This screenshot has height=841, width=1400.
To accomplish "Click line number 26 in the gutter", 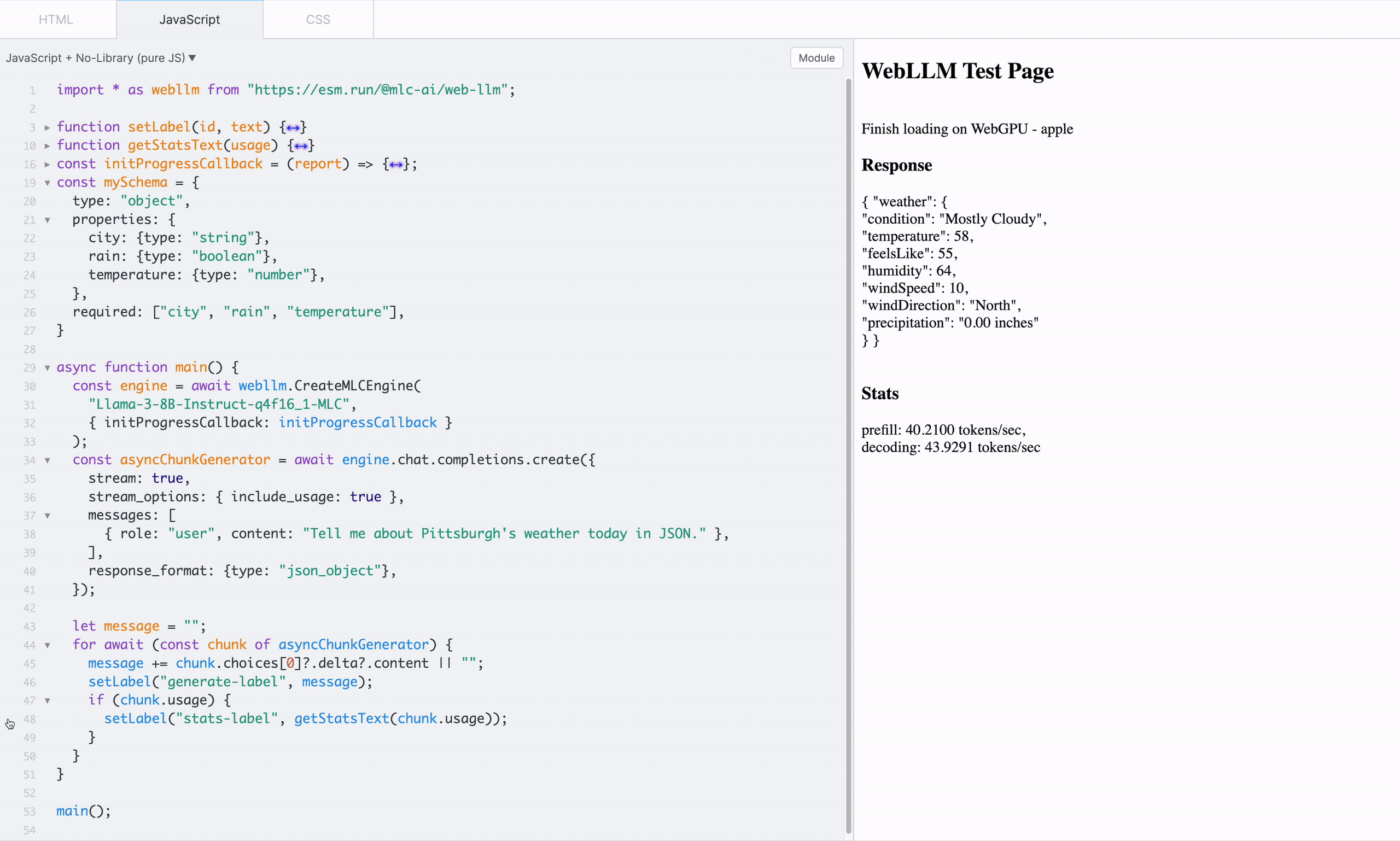I will point(30,312).
